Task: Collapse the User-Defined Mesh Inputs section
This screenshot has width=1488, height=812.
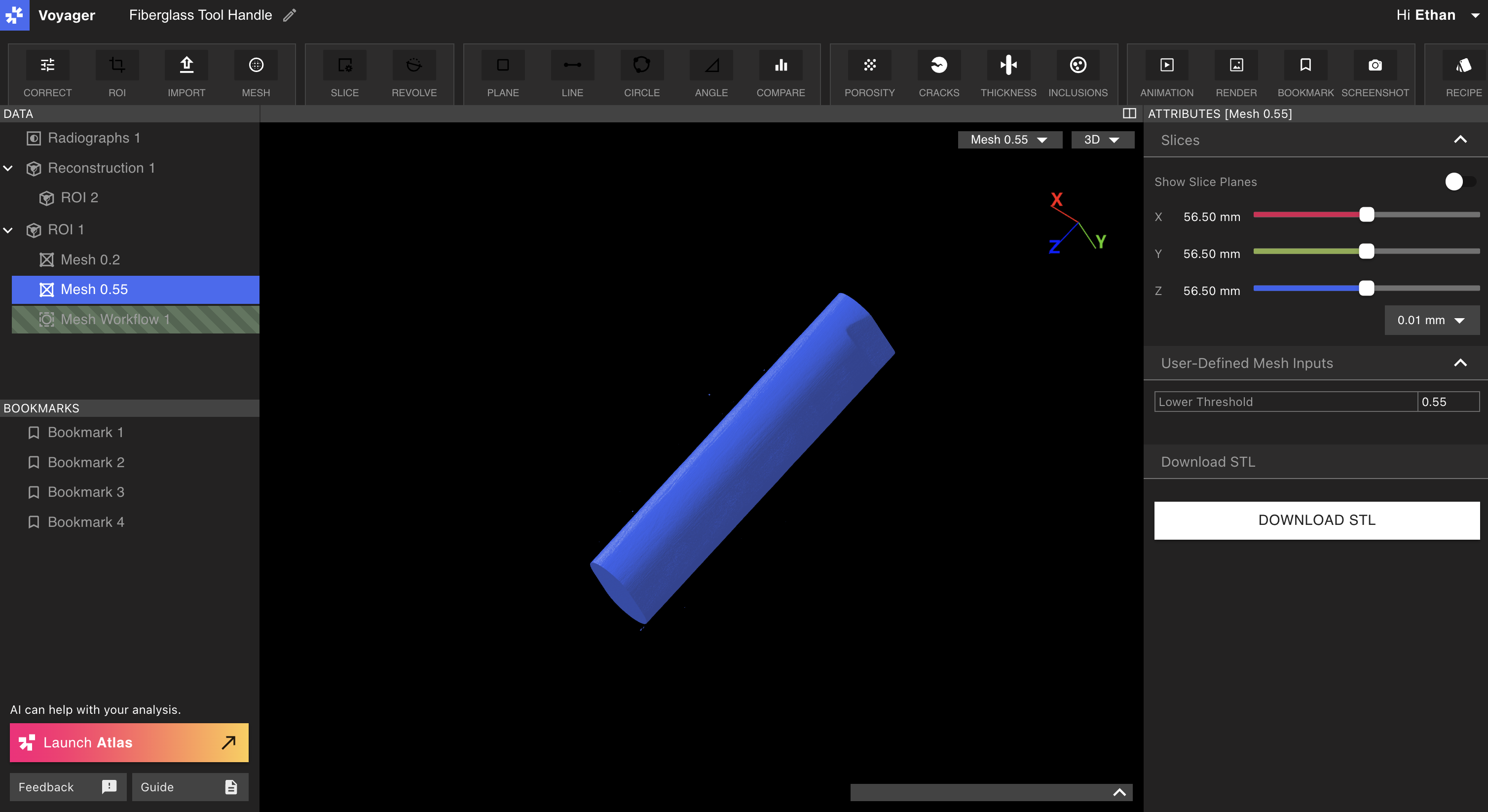Action: point(1460,363)
